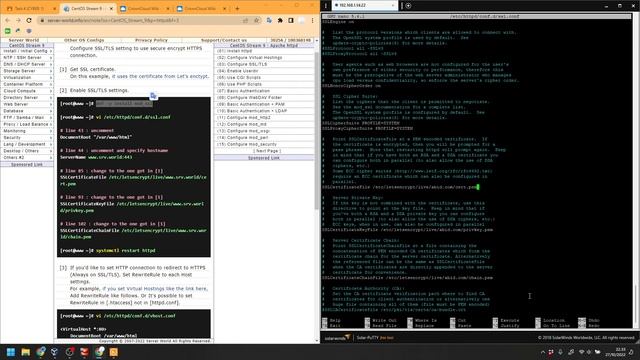Open File Explorer from taskbar

pos(25,352)
